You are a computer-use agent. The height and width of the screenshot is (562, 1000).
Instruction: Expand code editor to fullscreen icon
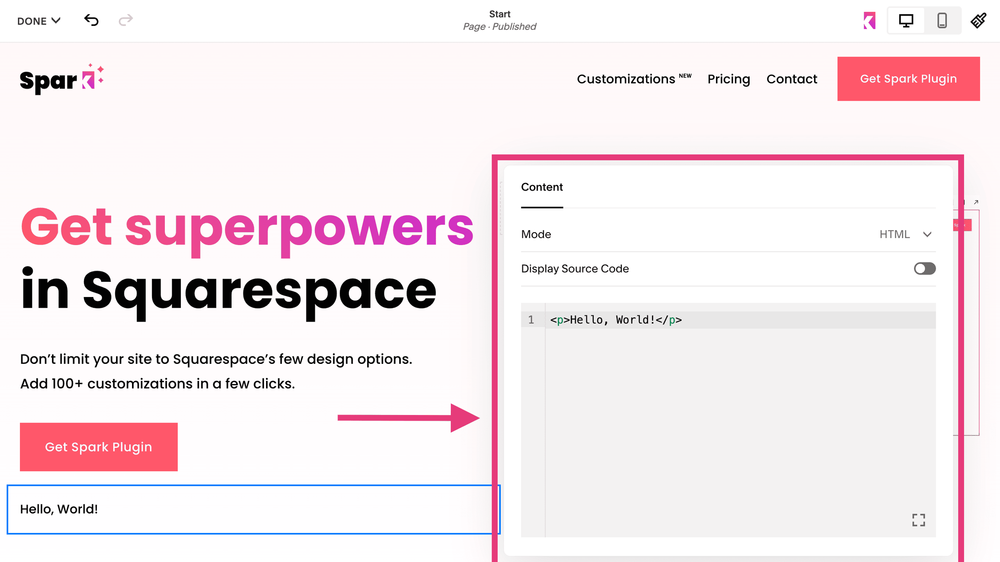(918, 520)
